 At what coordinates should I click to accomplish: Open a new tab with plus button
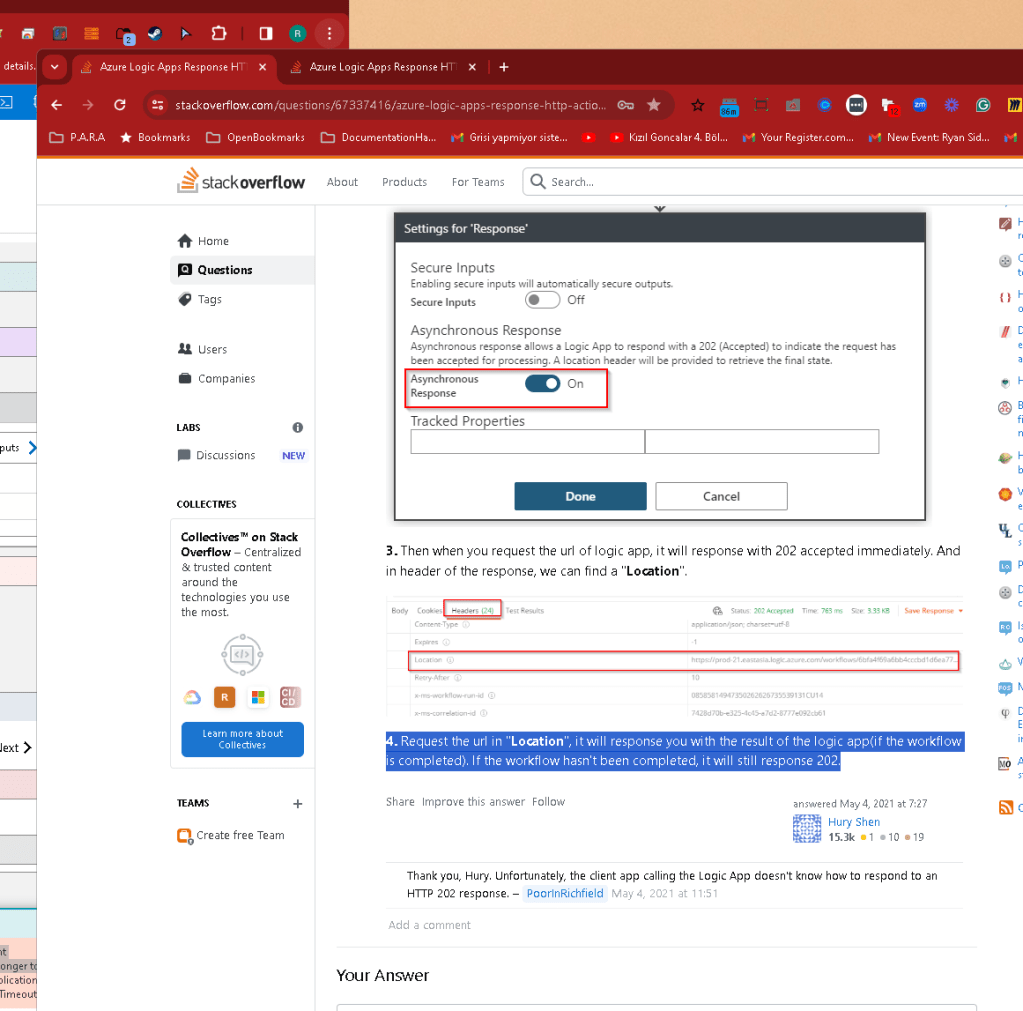[x=504, y=67]
